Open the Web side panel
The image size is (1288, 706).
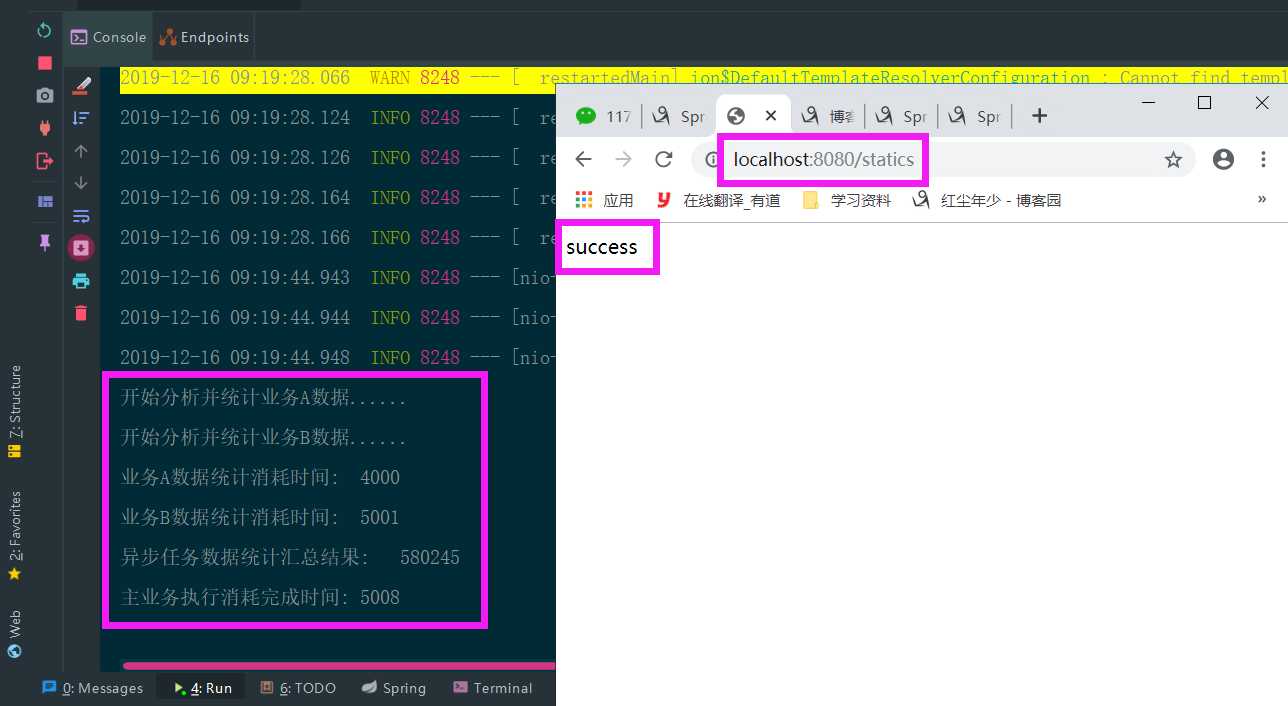click(x=14, y=634)
